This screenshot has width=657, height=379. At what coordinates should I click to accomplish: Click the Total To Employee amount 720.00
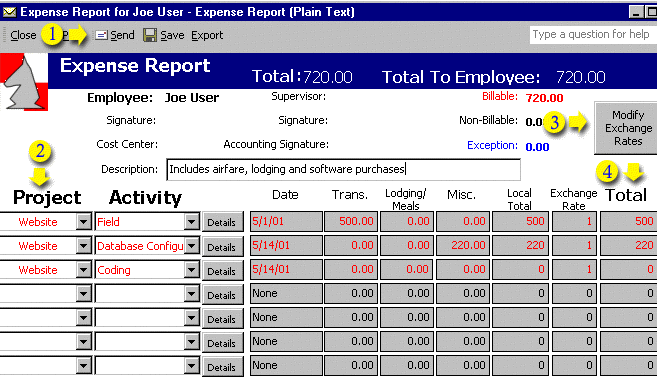(580, 77)
